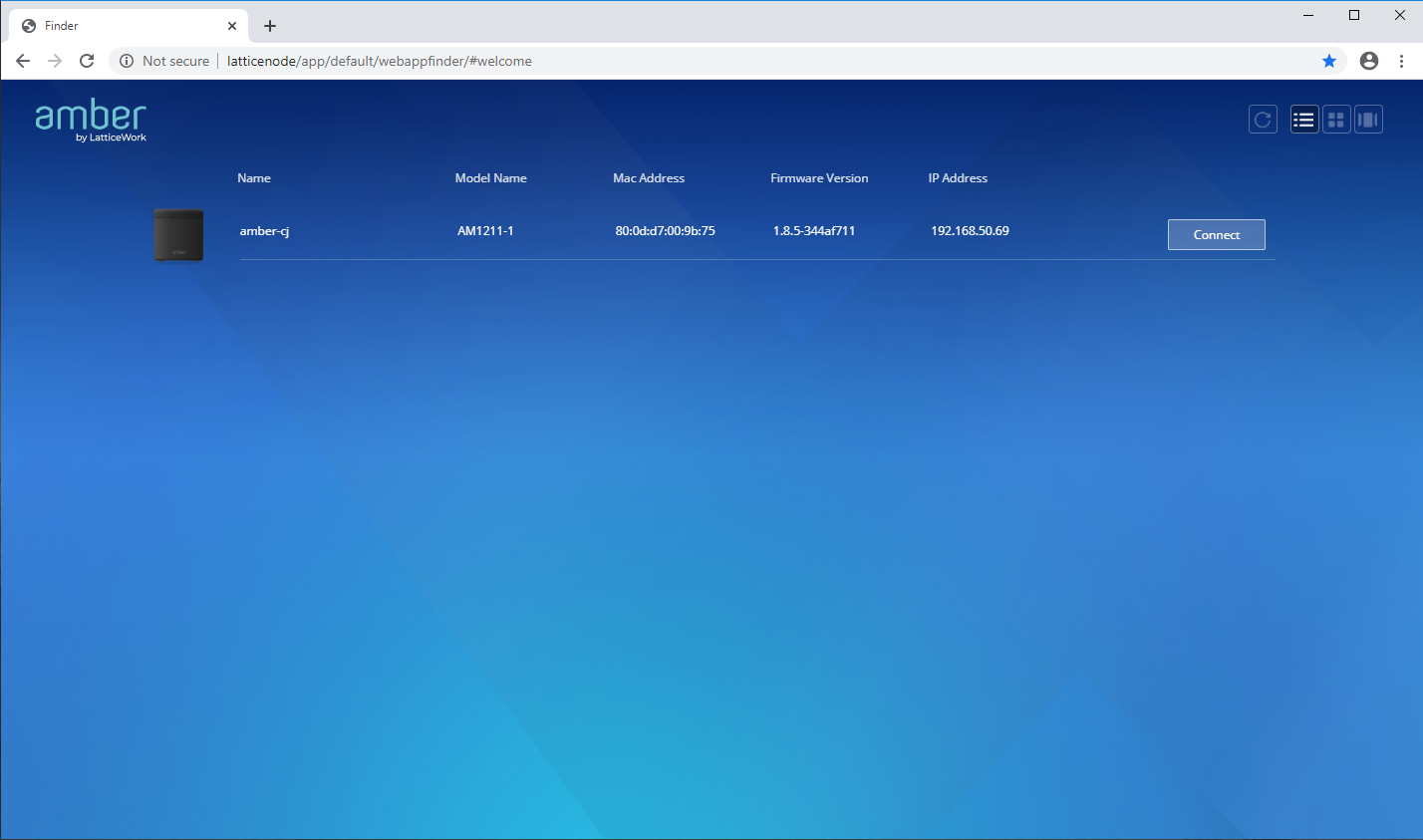
Task: Open the Chrome three-dot menu
Action: point(1401,61)
